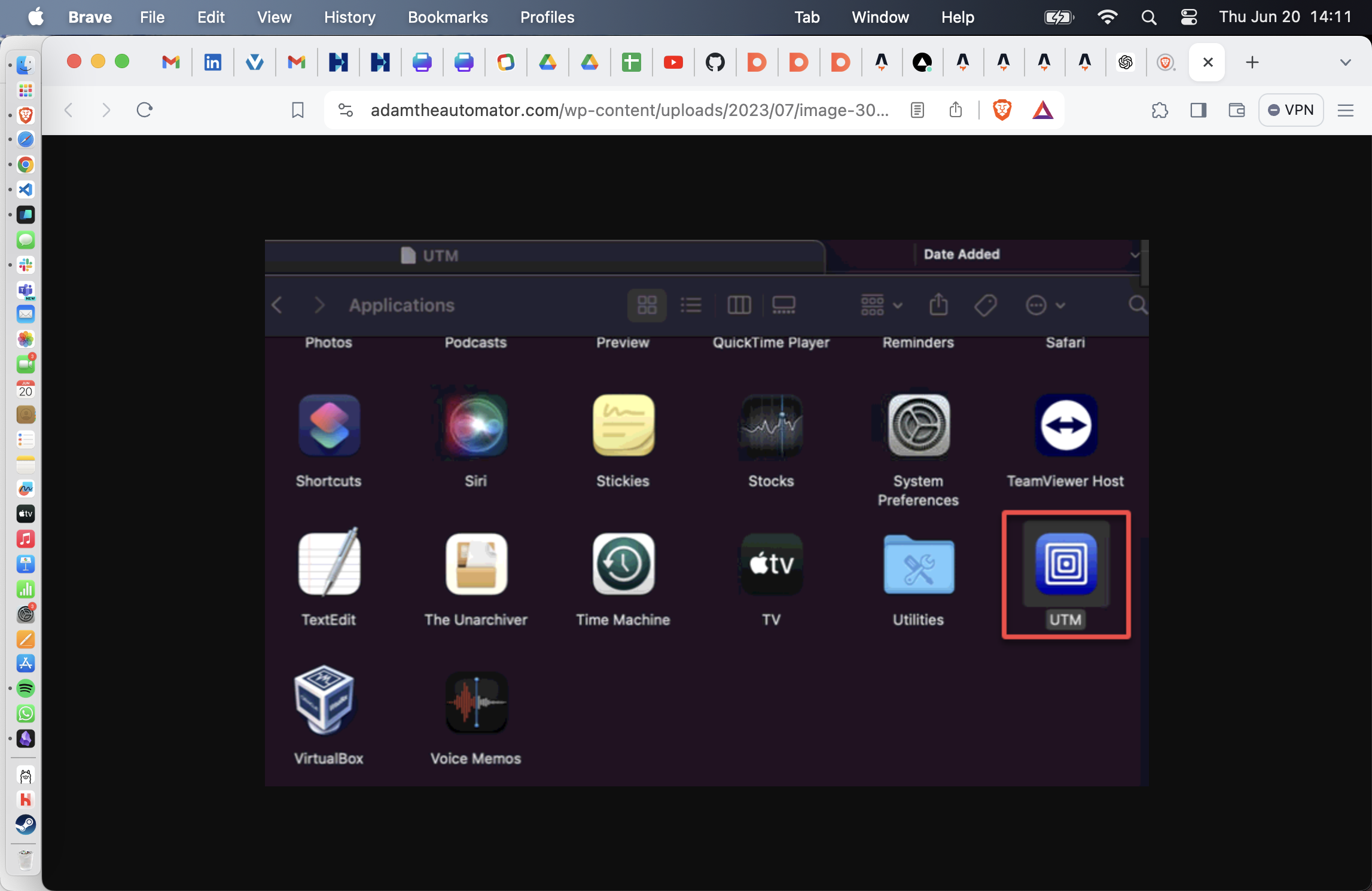Toggle Reader view in the address bar

pos(917,110)
